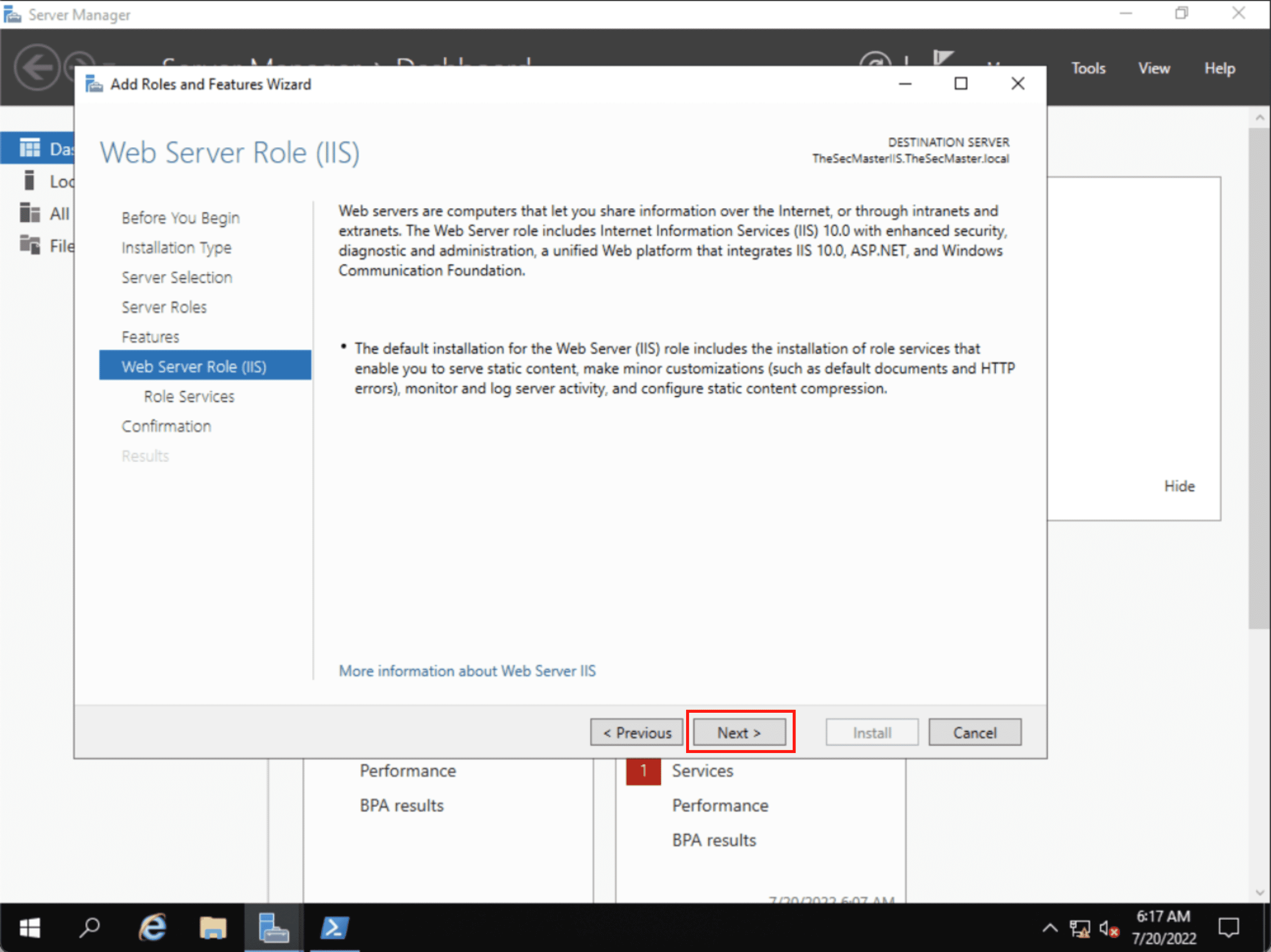Close the Add Roles and Features Wizard

(1018, 84)
